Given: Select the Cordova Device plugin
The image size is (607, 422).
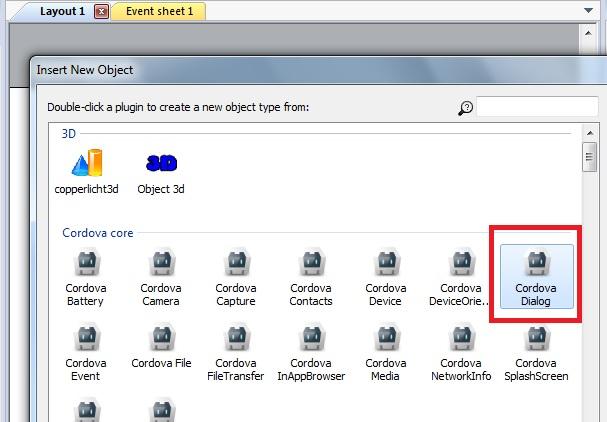Looking at the screenshot, I should pos(386,277).
